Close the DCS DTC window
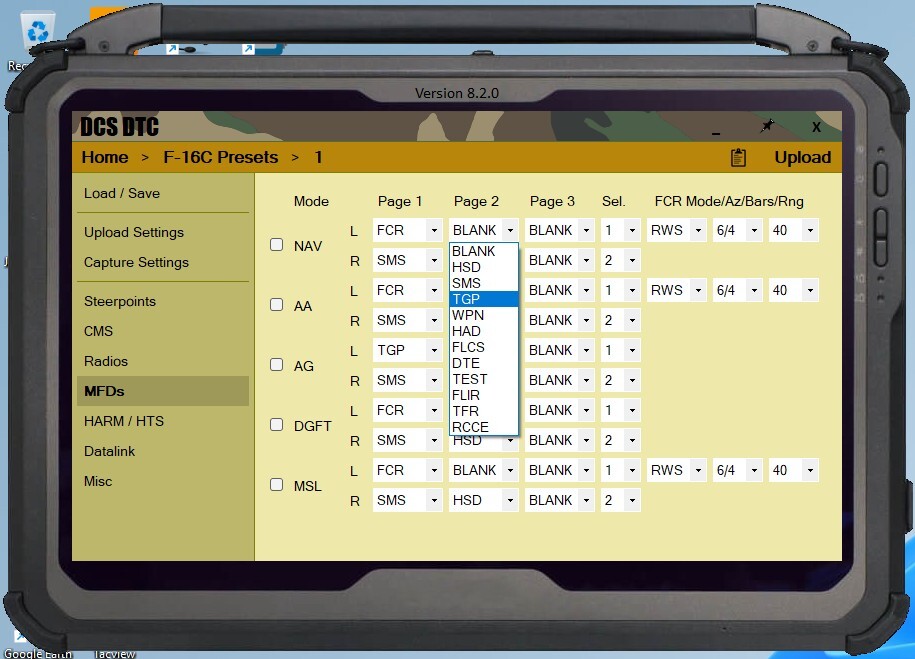The height and width of the screenshot is (659, 915). pos(816,127)
